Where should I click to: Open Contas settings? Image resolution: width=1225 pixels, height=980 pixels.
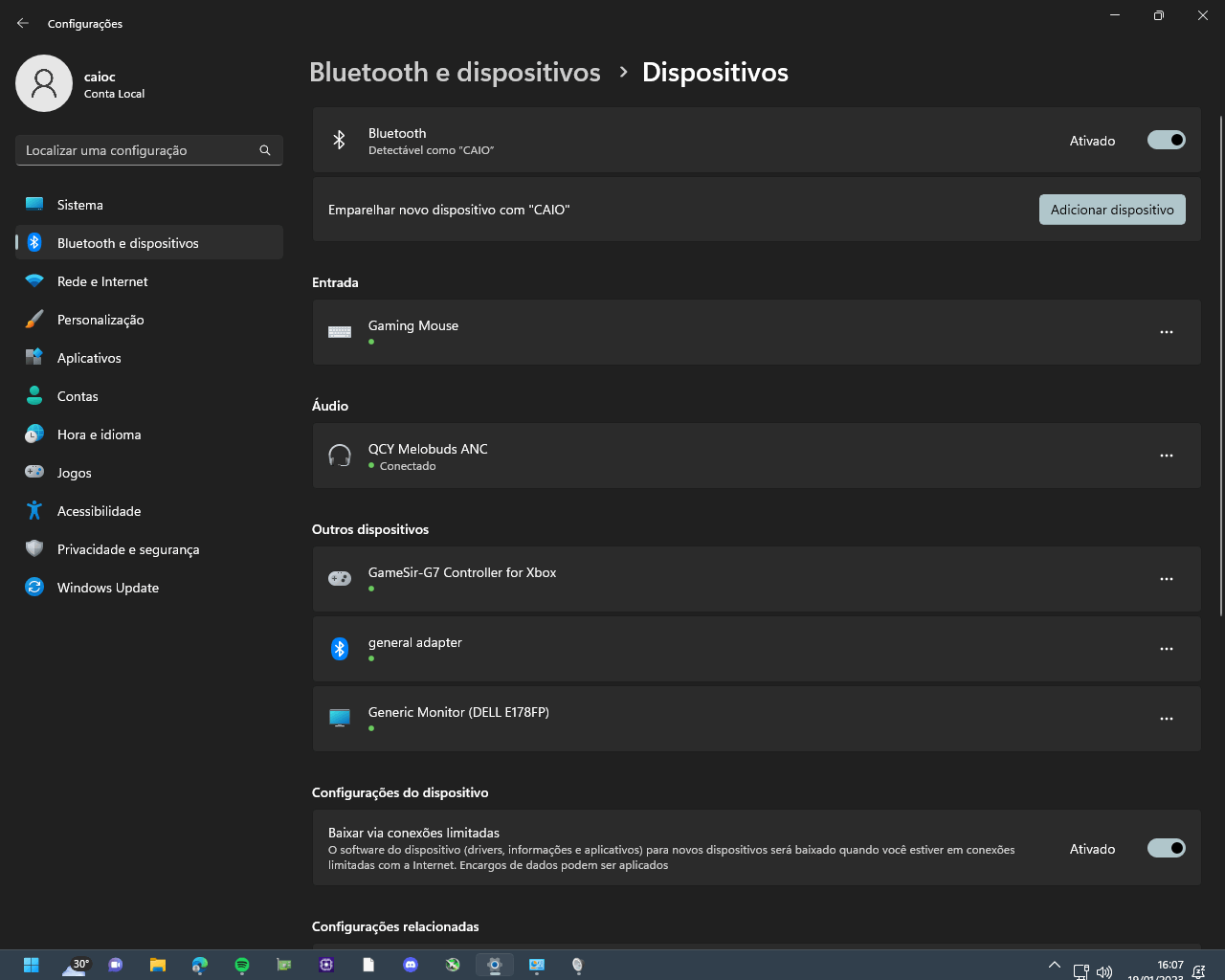[x=149, y=396]
